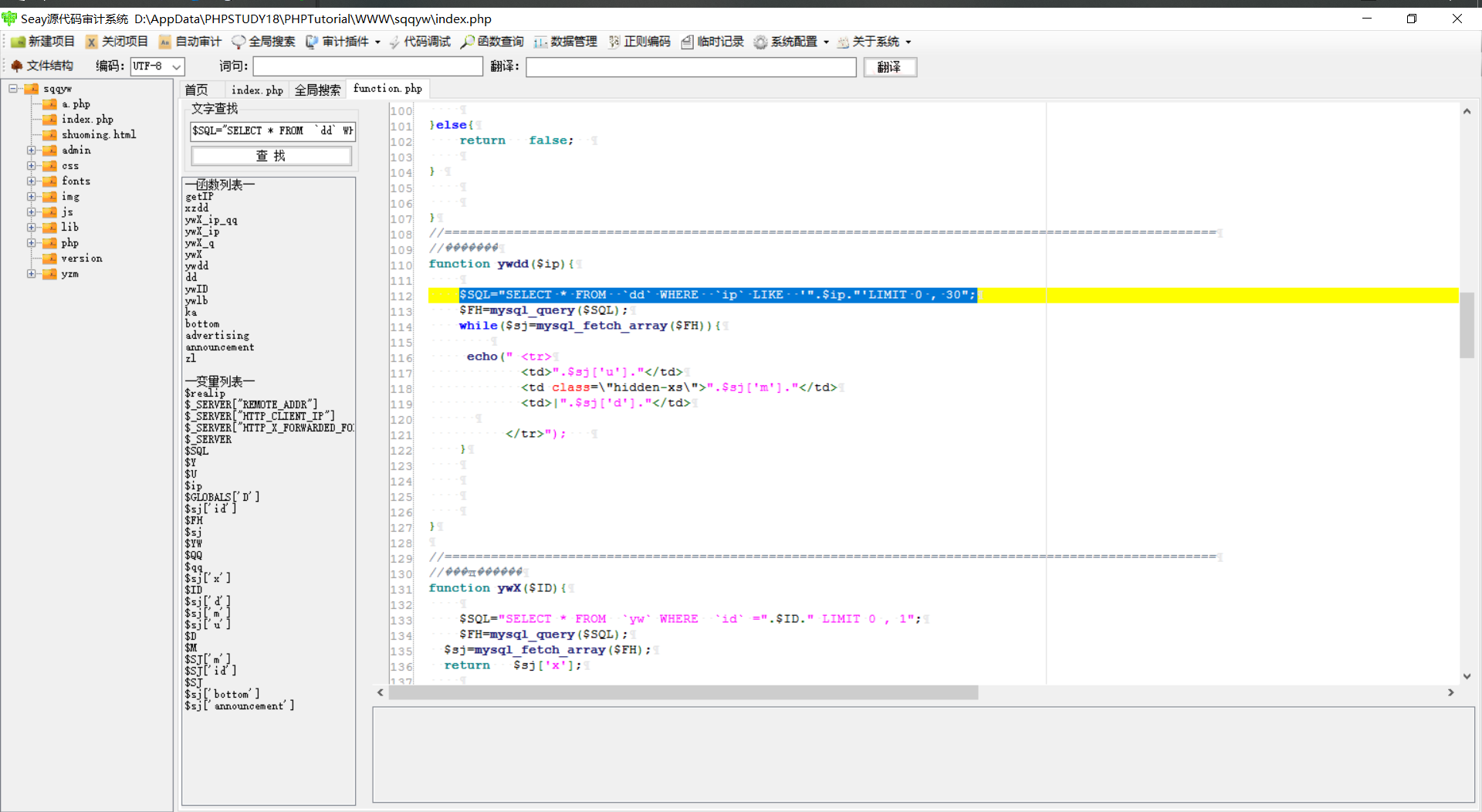Open 全局搜索 global search tool
The width and height of the screenshot is (1482, 812).
click(263, 42)
